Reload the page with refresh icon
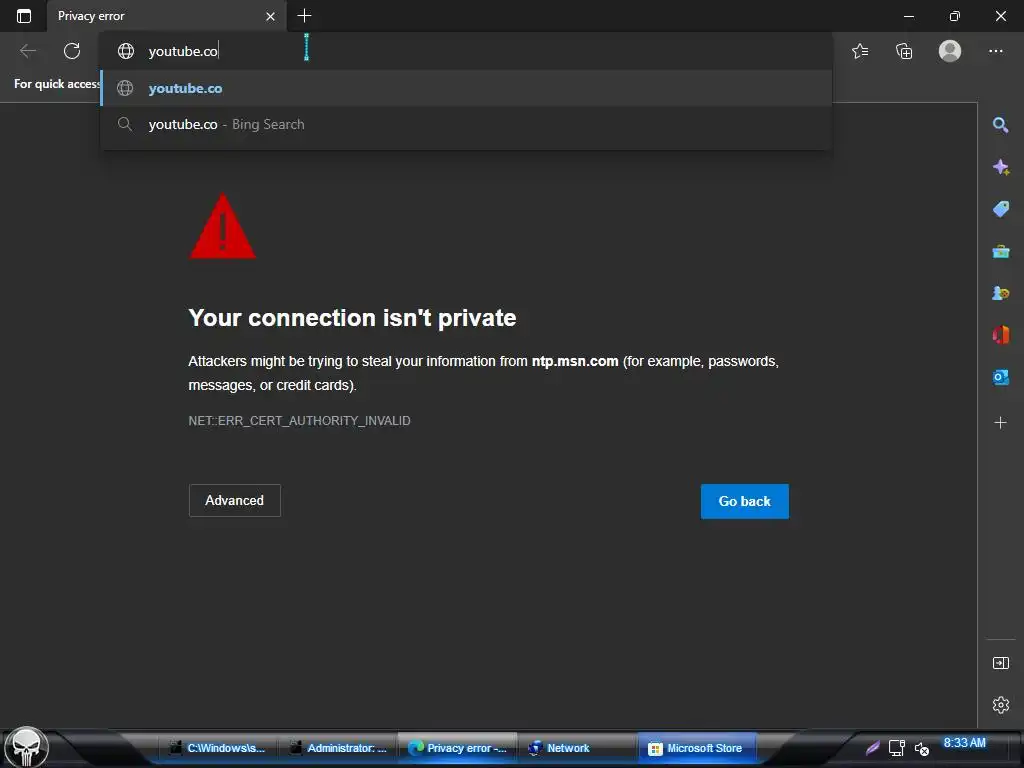Viewport: 1024px width, 768px height. [72, 51]
